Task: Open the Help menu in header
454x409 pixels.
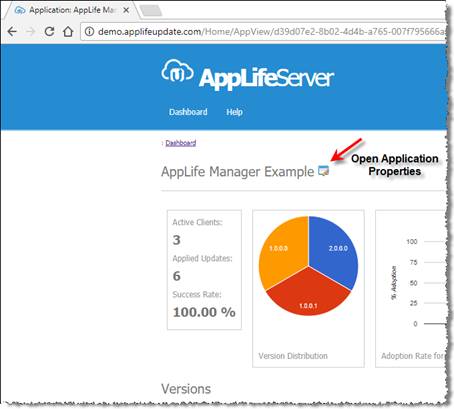Action: tap(234, 112)
